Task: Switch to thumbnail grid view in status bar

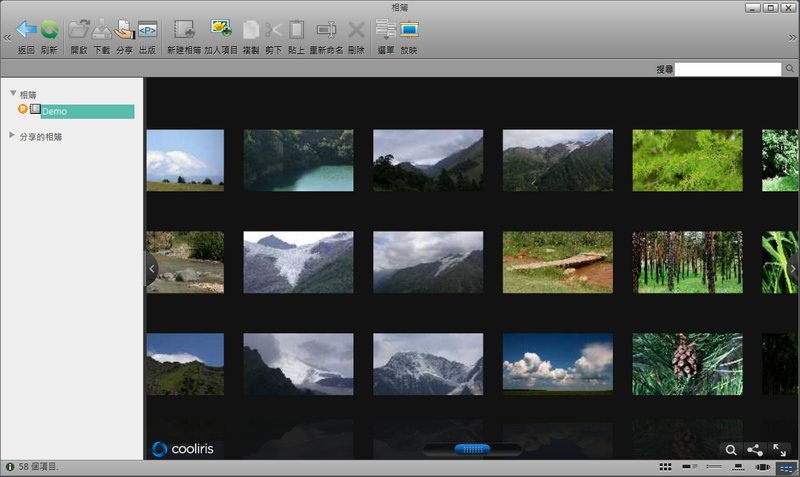Action: (666, 467)
